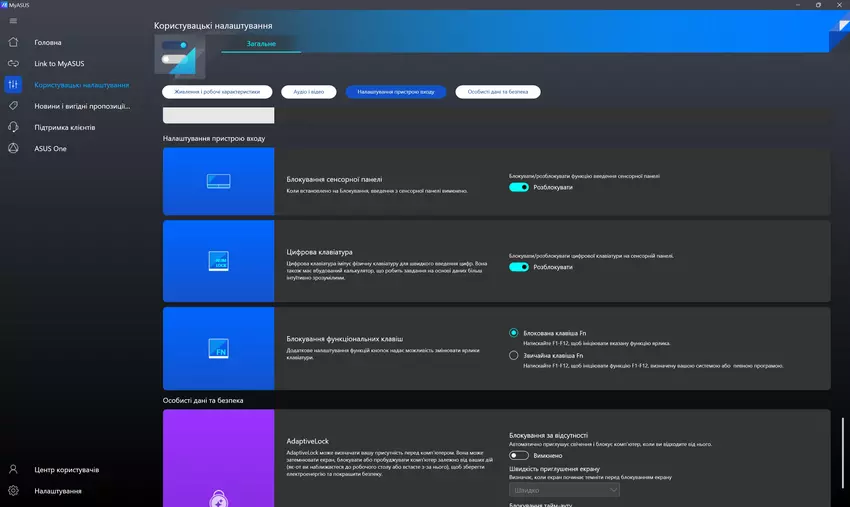Select the Аудіо і відео section
850x507 pixels.
(307, 92)
